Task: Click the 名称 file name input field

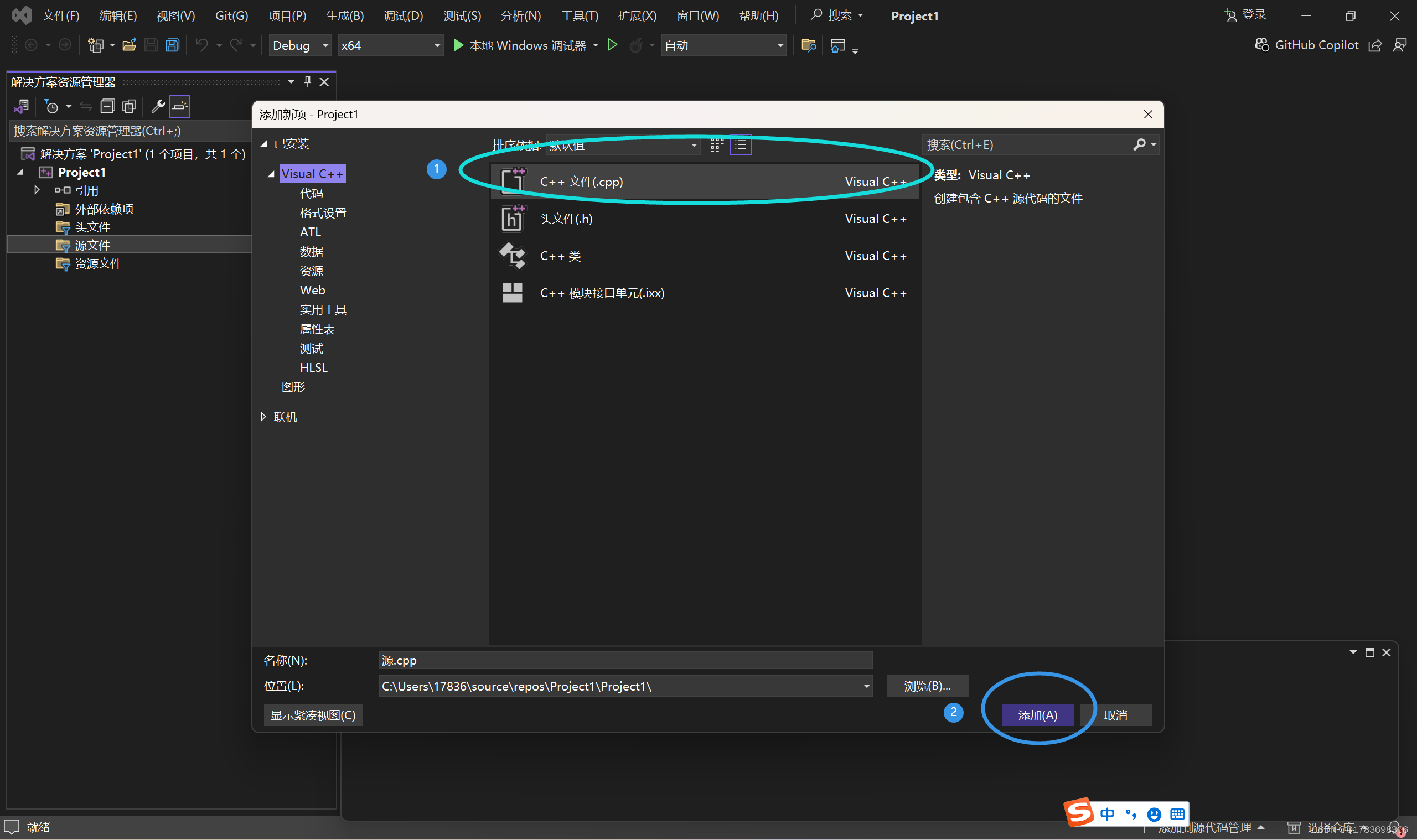Action: coord(625,660)
